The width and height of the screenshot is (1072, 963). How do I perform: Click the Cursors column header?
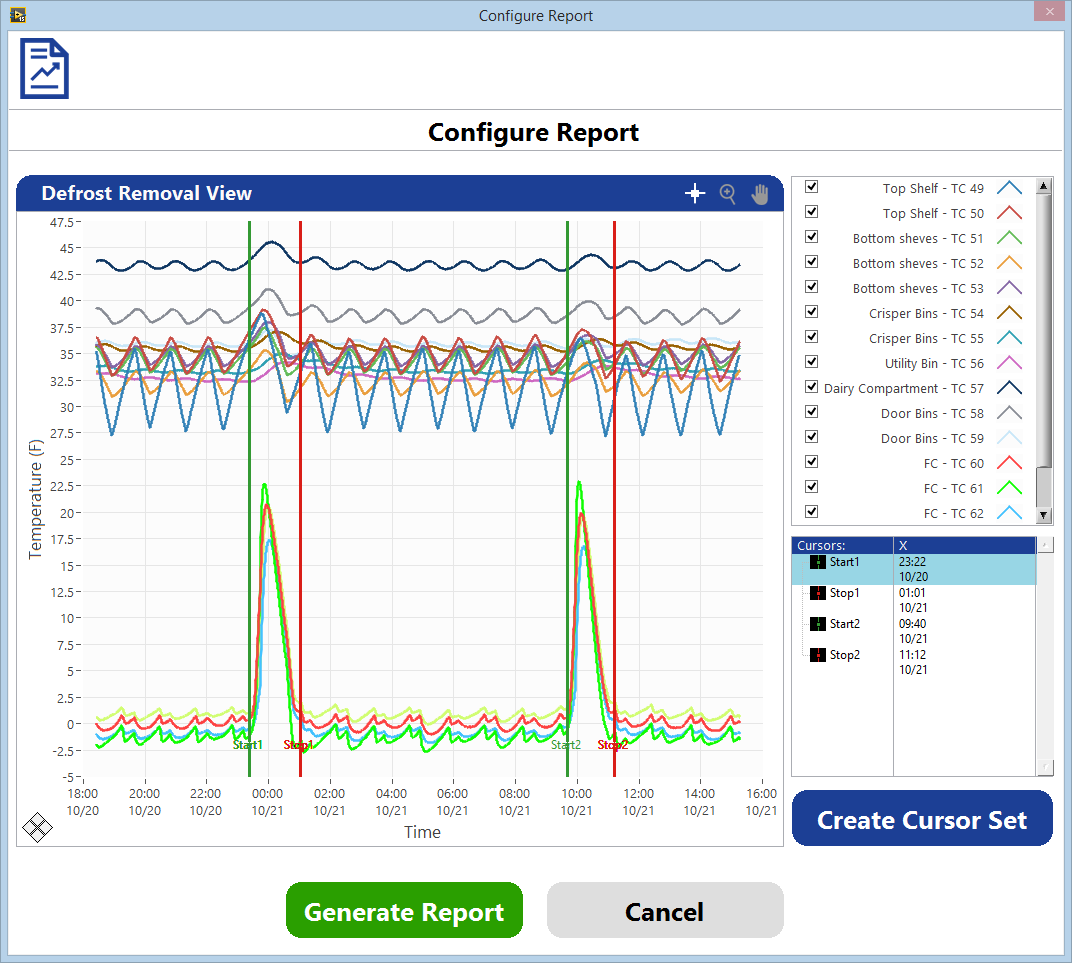coord(842,545)
